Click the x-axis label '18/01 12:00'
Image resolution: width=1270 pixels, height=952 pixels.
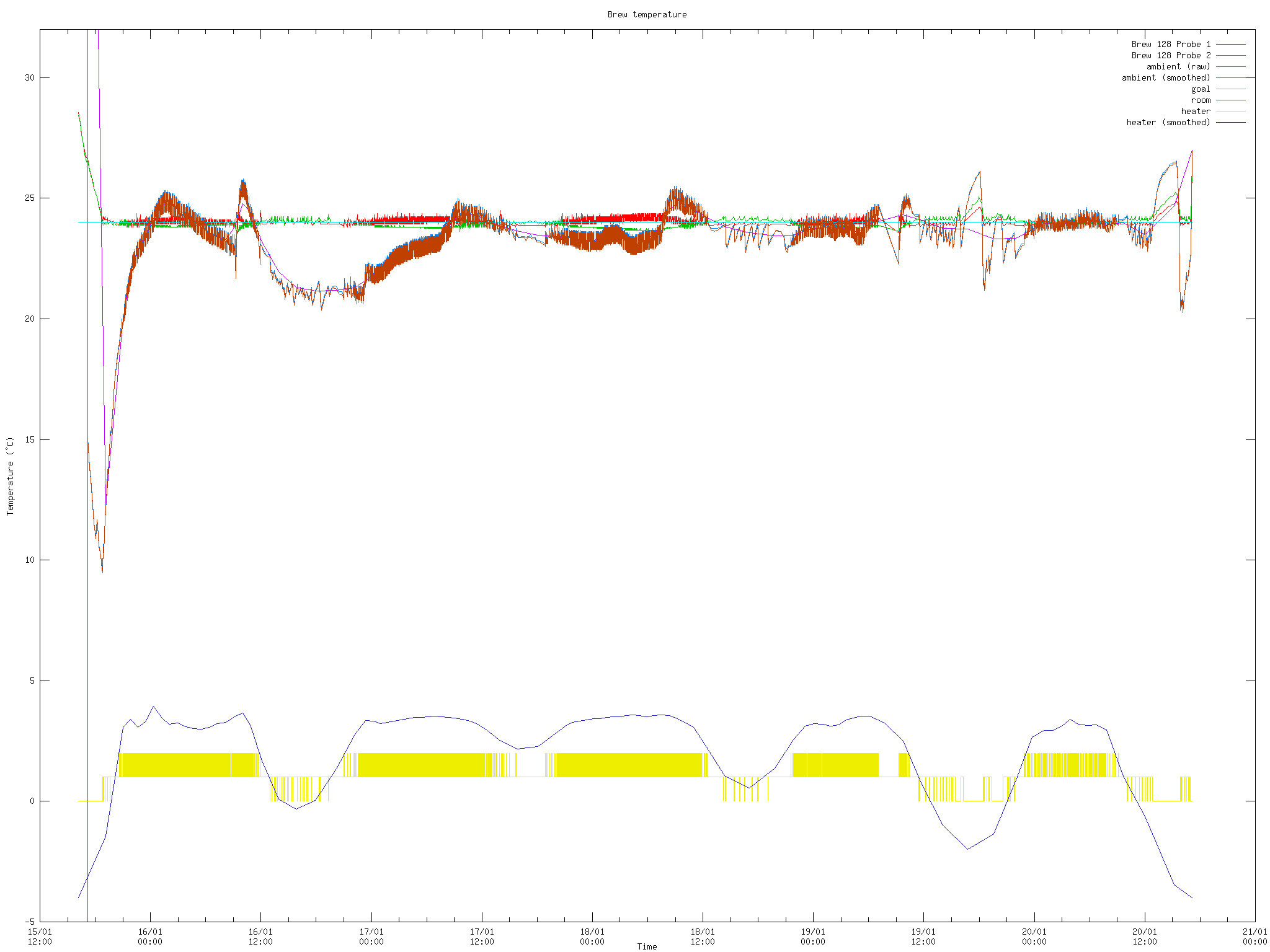[x=703, y=937]
